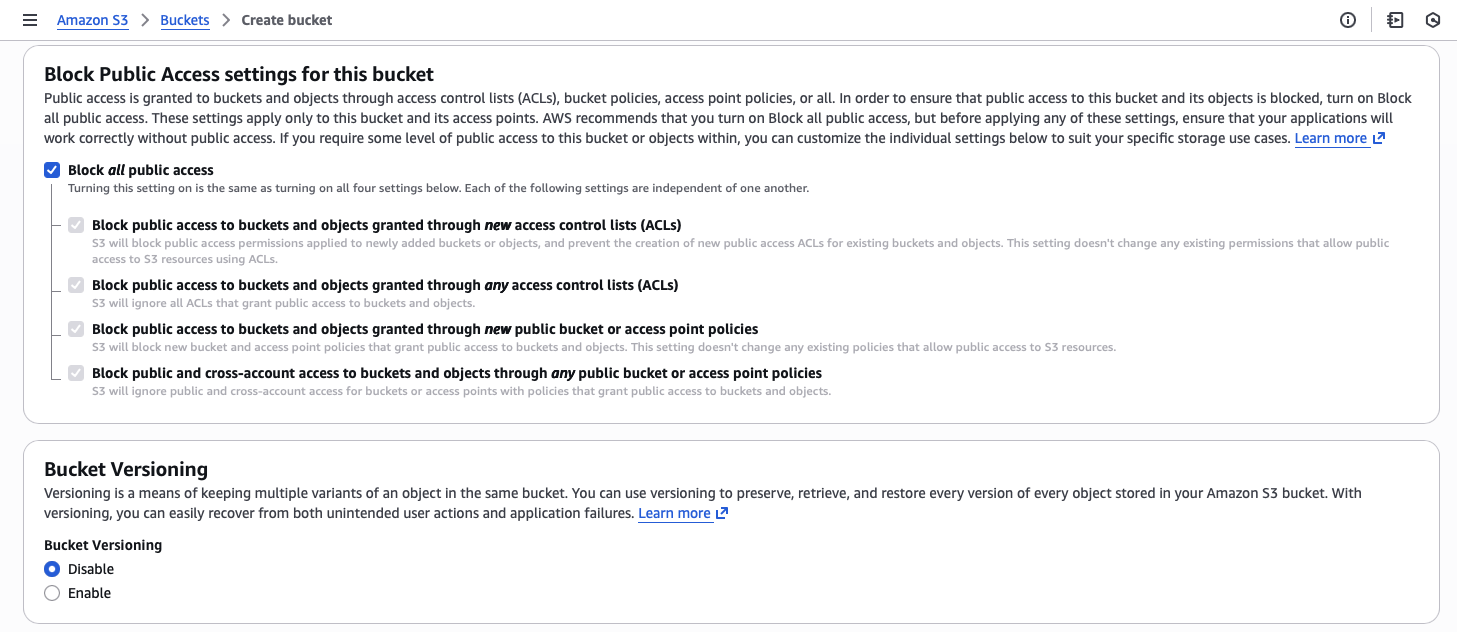The width and height of the screenshot is (1457, 632).
Task: Click the Enable versioning label text
Action: coord(89,593)
